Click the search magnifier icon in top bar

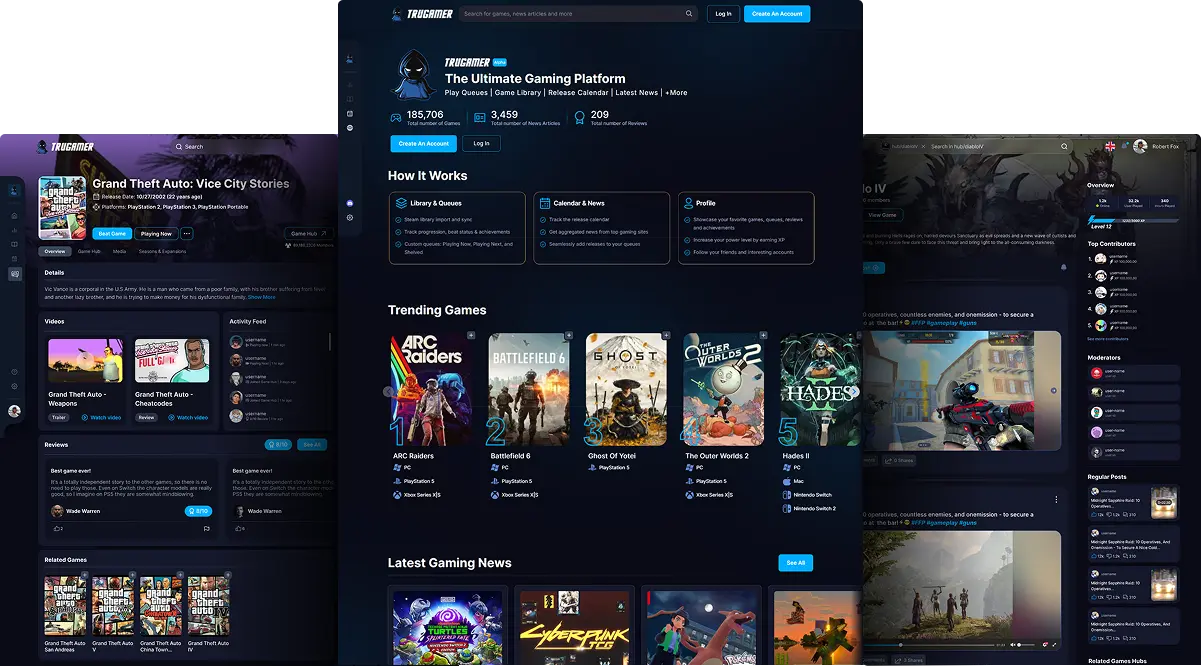pos(689,14)
